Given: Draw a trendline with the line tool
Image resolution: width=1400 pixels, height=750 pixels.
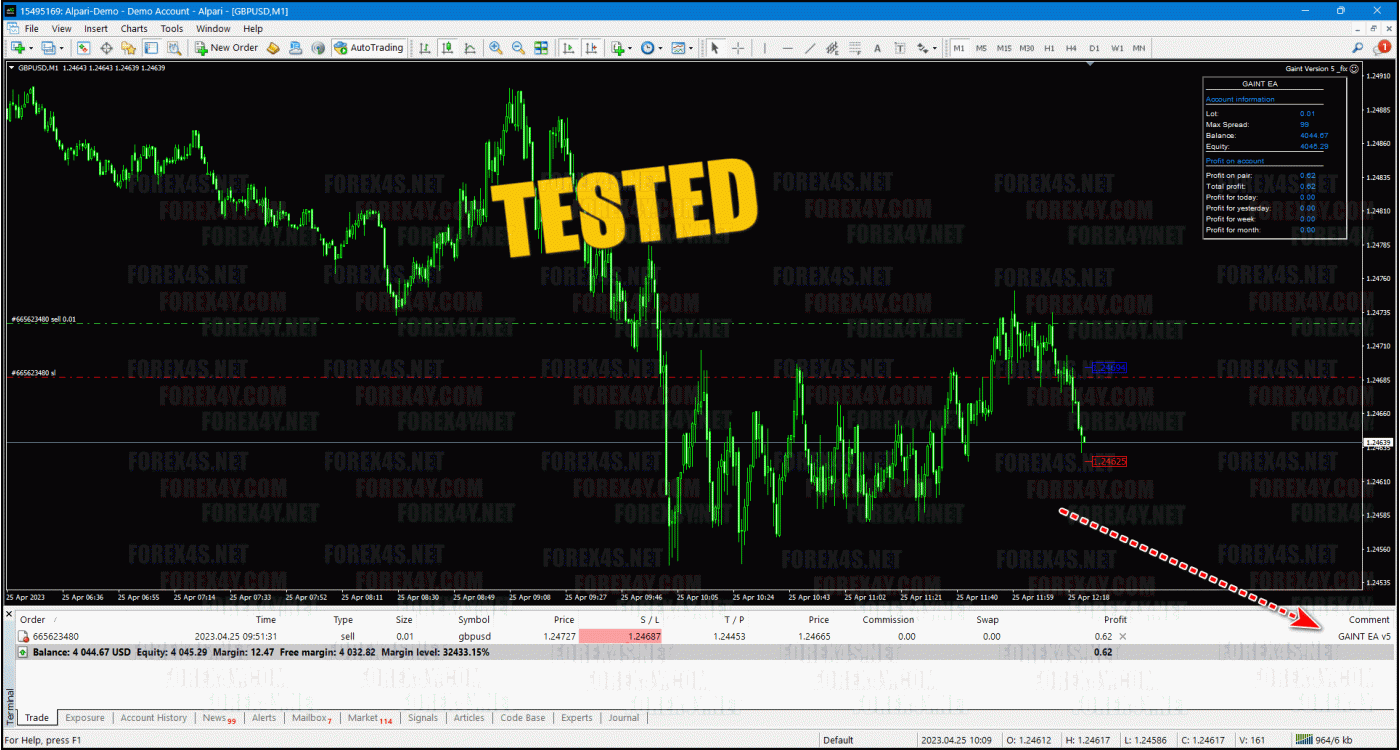Looking at the screenshot, I should pyautogui.click(x=810, y=48).
